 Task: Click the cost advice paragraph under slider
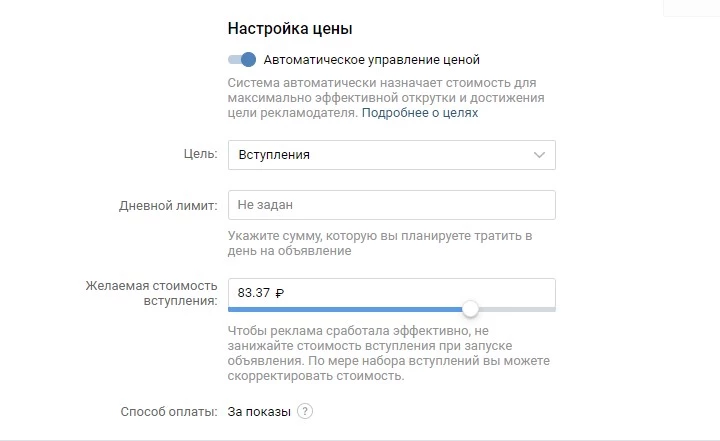pyautogui.click(x=388, y=353)
